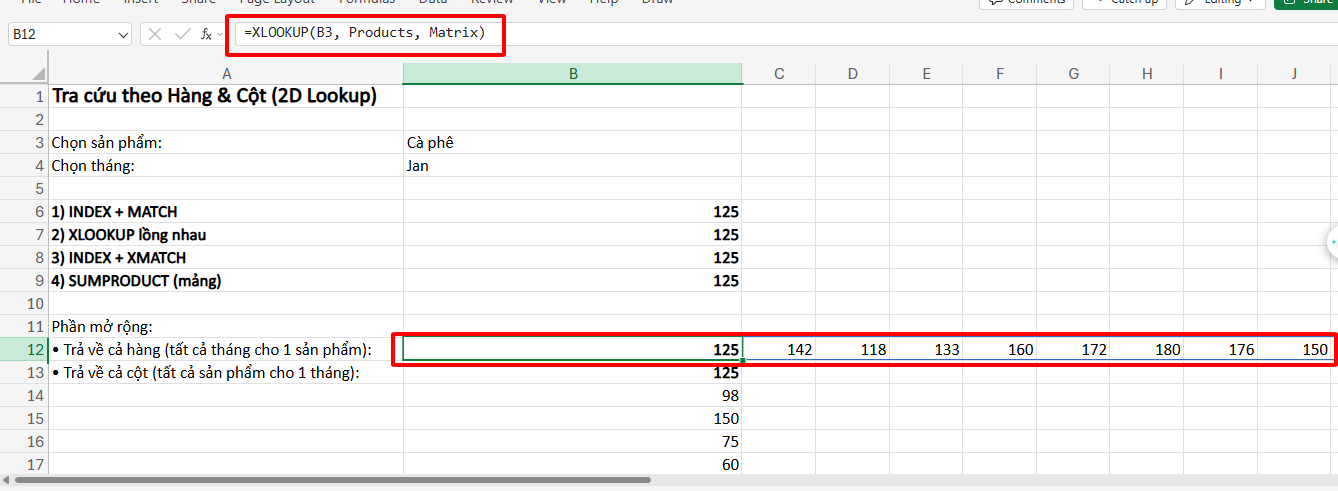
Task: Click cell with value 98
Action: [573, 396]
